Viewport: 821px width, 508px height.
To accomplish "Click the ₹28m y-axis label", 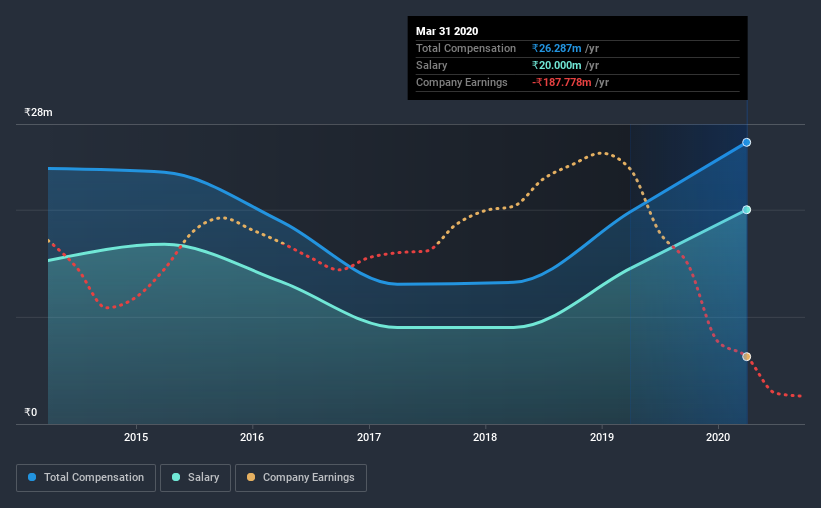I will tap(38, 112).
